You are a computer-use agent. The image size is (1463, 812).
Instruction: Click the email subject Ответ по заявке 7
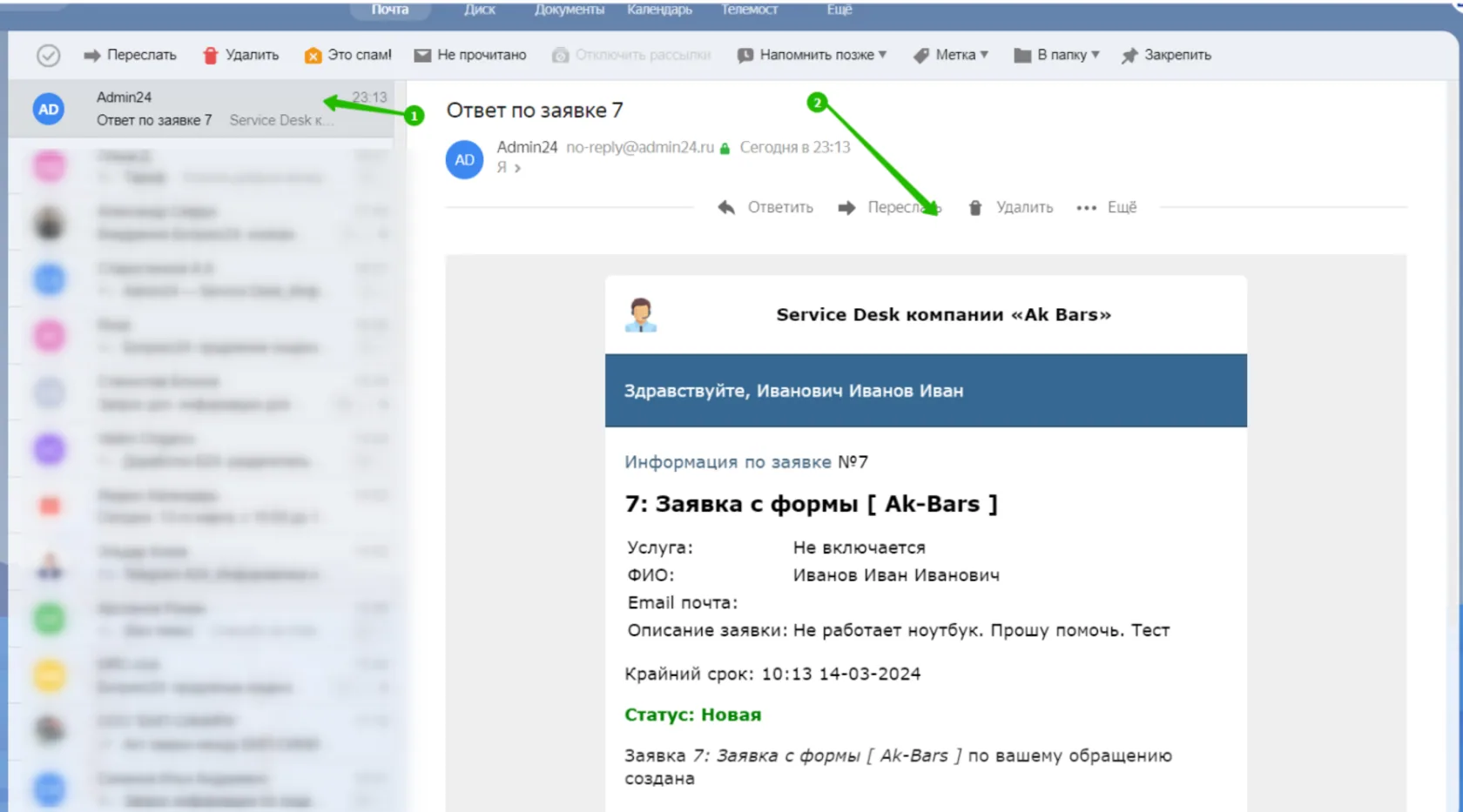click(535, 111)
